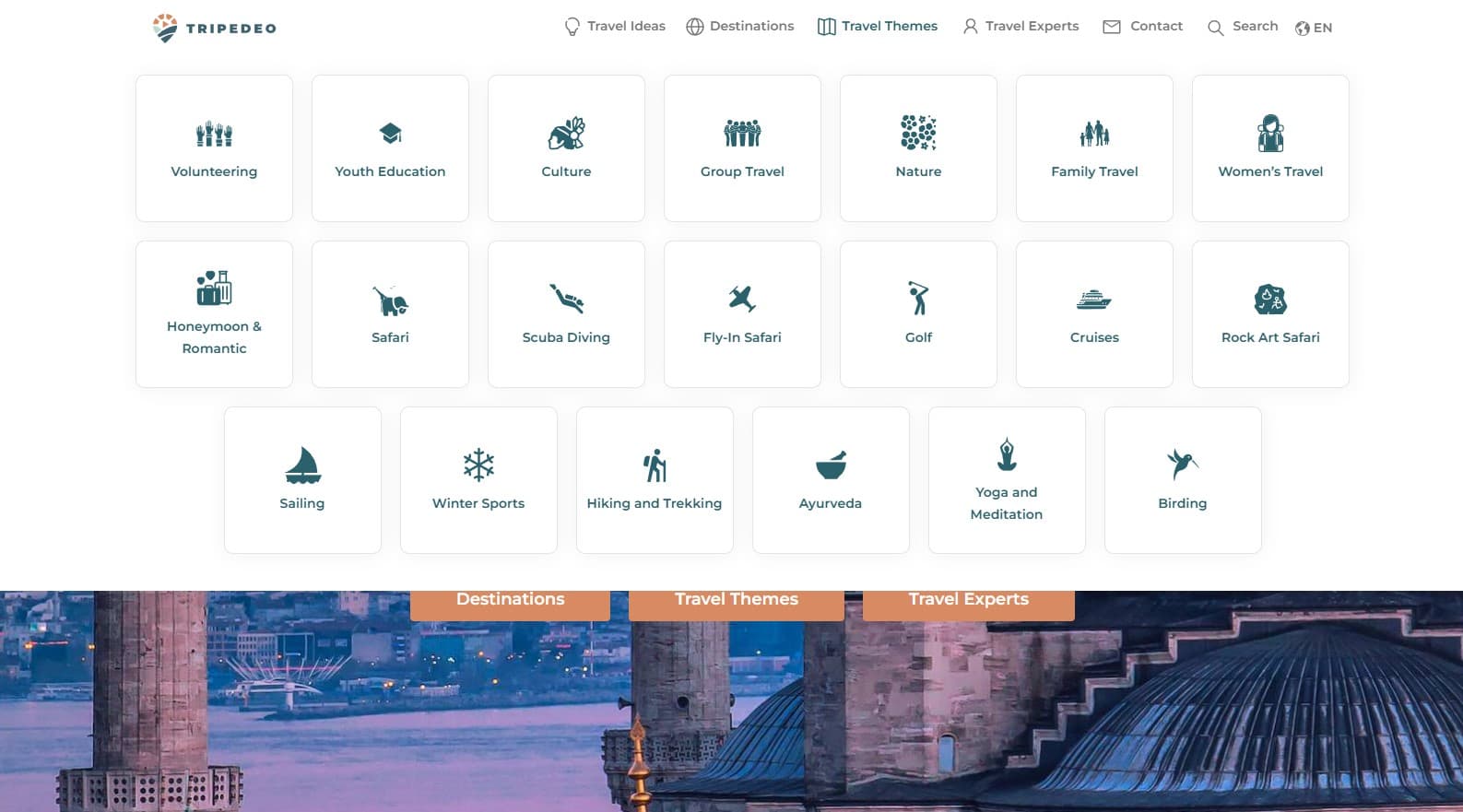Choose the Fly-In Safari label
This screenshot has height=812, width=1463.
click(742, 337)
